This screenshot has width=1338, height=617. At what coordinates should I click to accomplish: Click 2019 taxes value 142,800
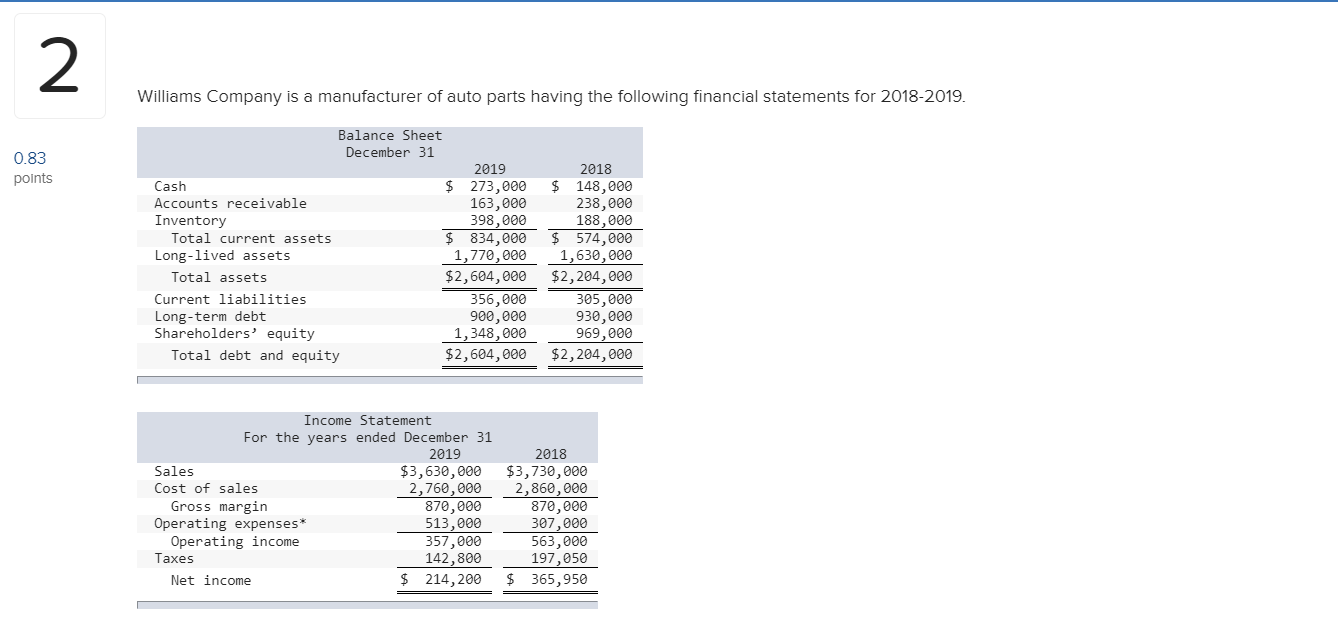coord(453,558)
